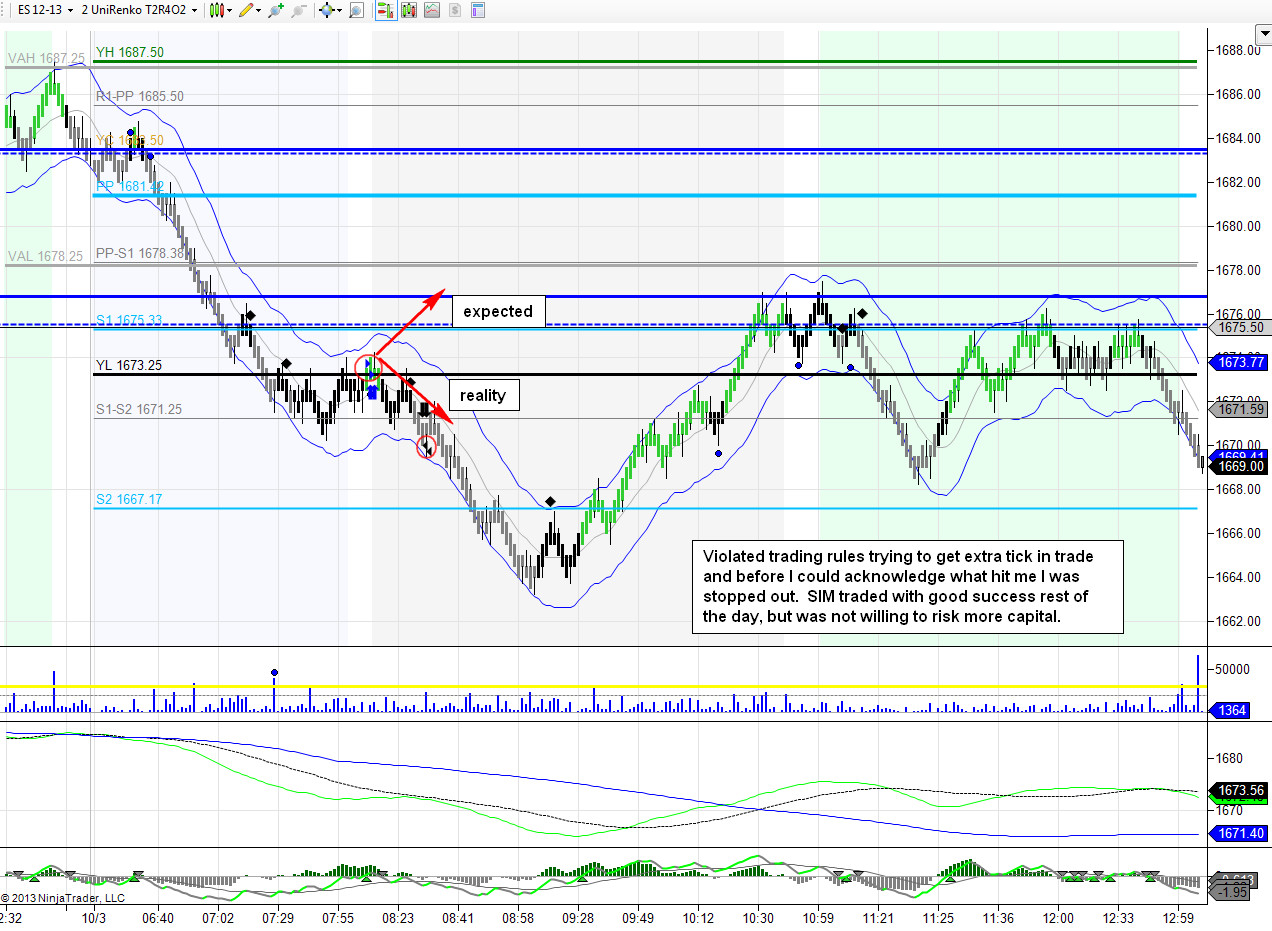Expand the drawing tools dropdown arrow
Image resolution: width=1272 pixels, height=931 pixels.
pyautogui.click(x=259, y=10)
